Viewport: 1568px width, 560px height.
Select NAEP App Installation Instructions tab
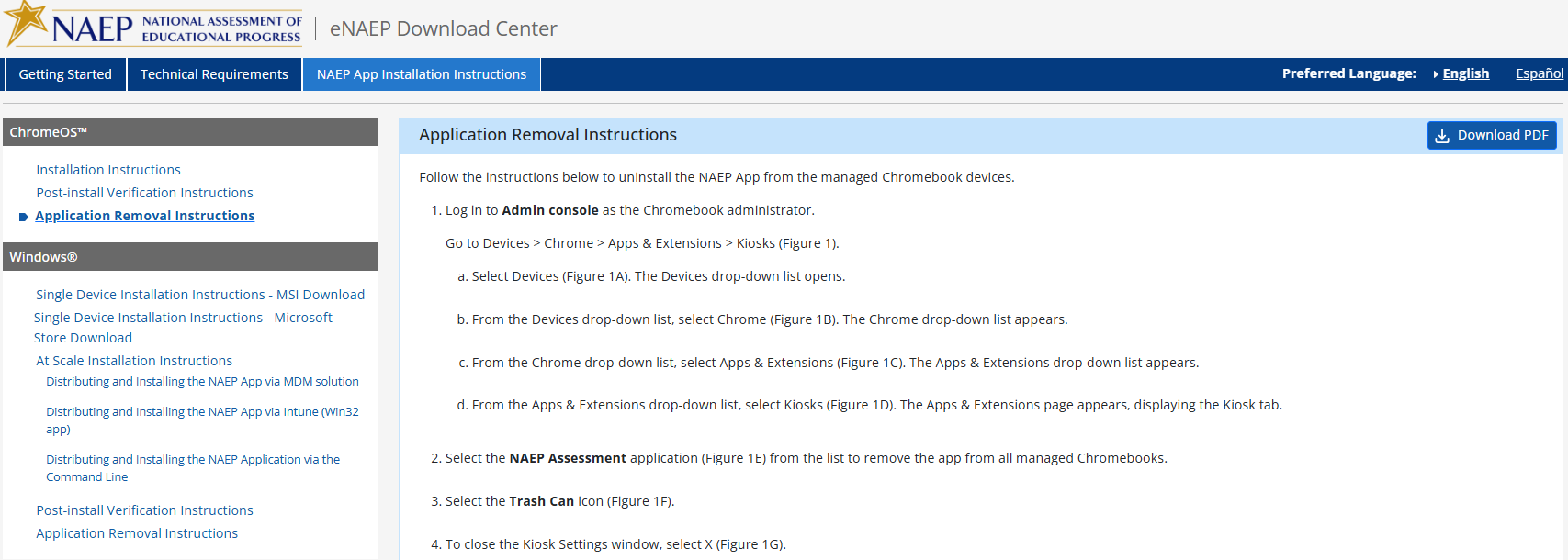(x=422, y=74)
